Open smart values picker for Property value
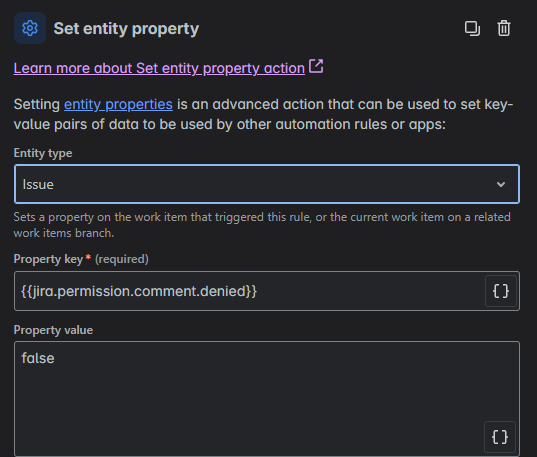 [500, 437]
